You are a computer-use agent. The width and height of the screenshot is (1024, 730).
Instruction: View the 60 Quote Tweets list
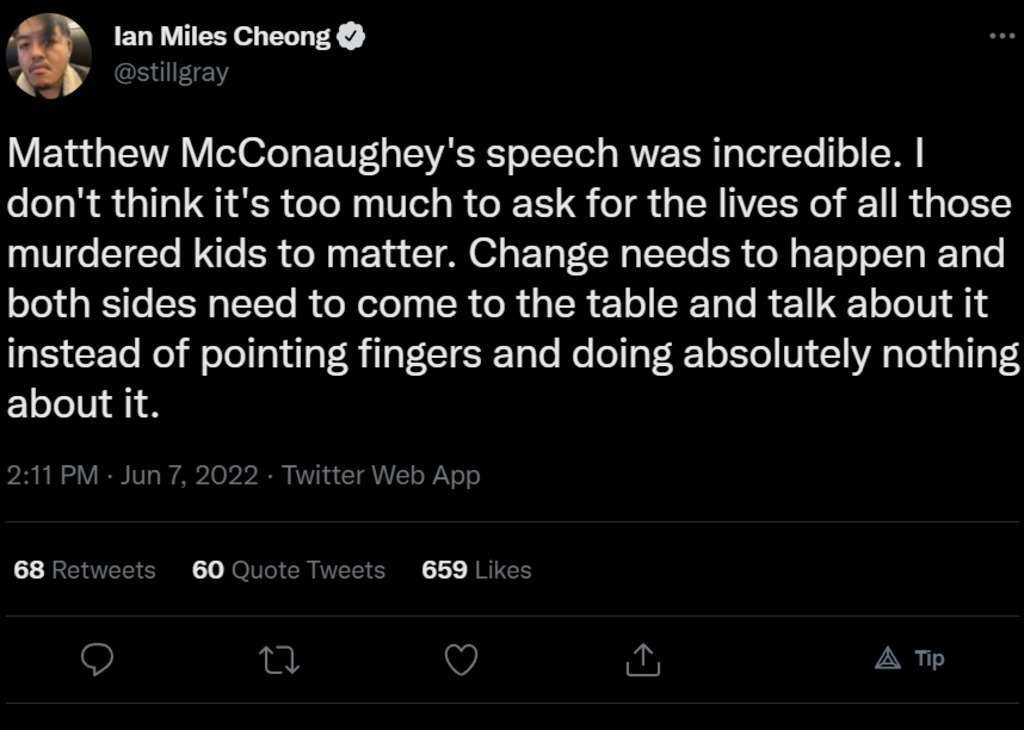pos(288,570)
